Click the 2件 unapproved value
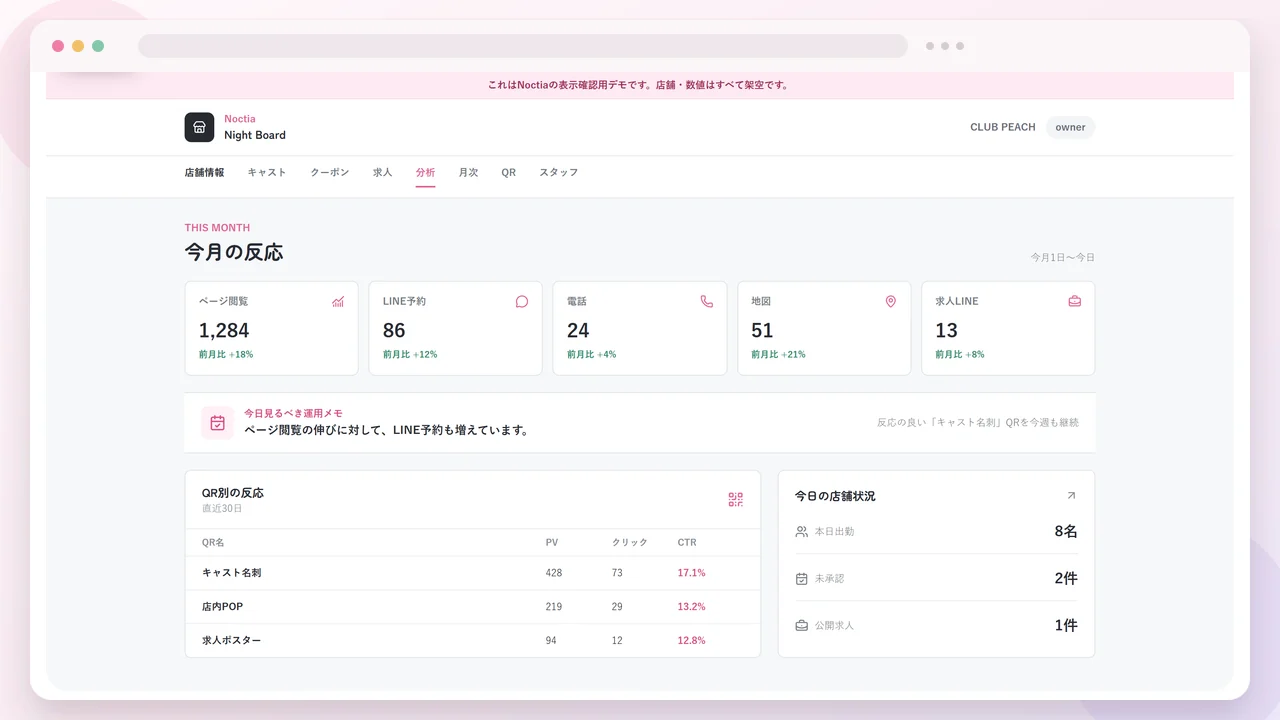The width and height of the screenshot is (1280, 720). pos(1066,579)
